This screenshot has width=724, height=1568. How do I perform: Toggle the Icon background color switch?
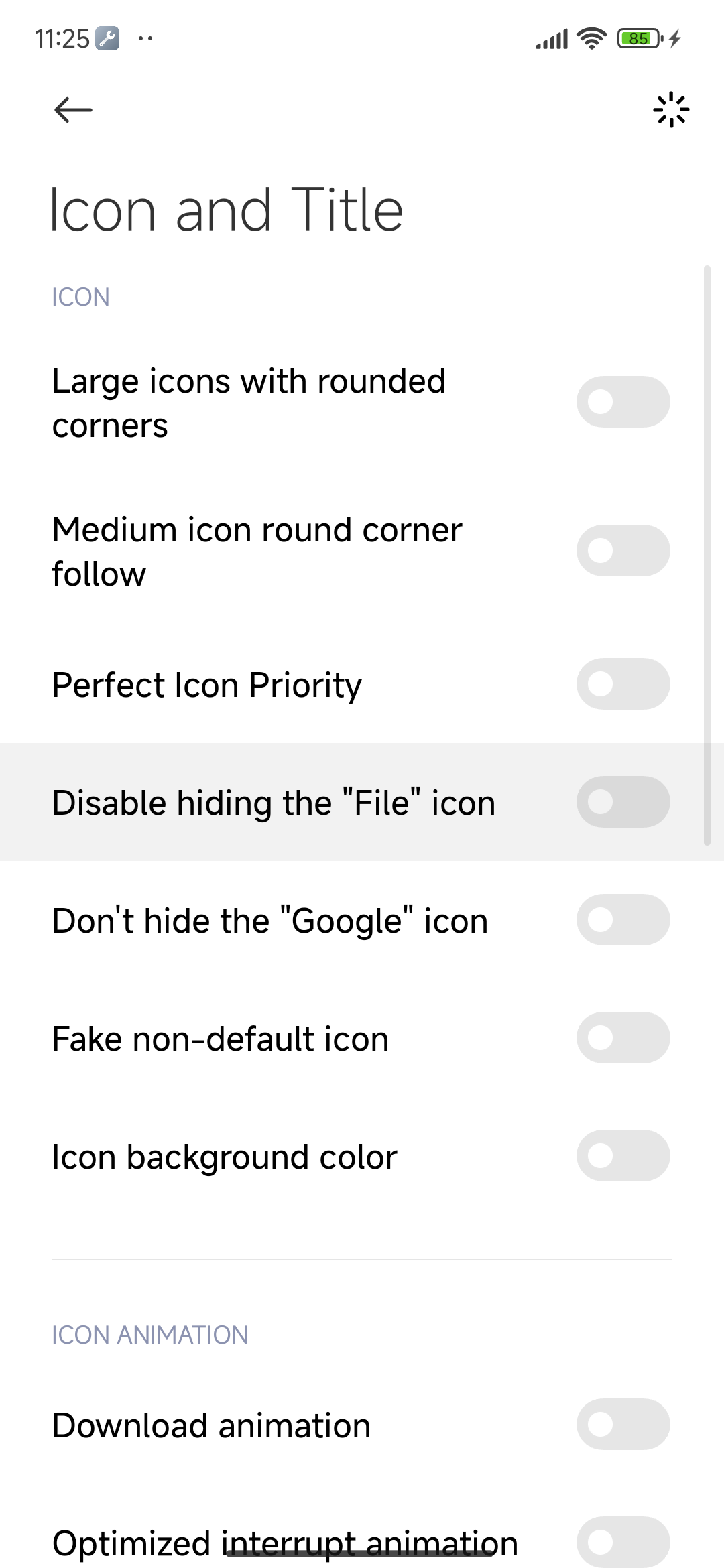[623, 1156]
